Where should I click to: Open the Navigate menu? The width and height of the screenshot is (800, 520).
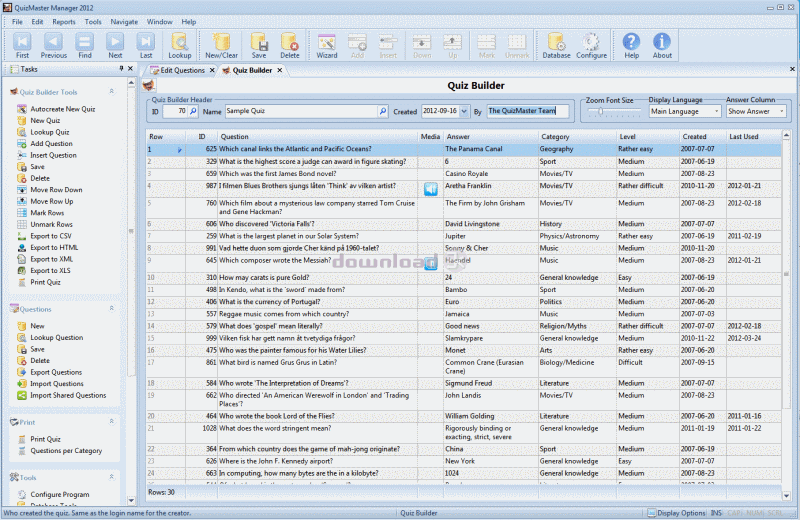[x=124, y=22]
